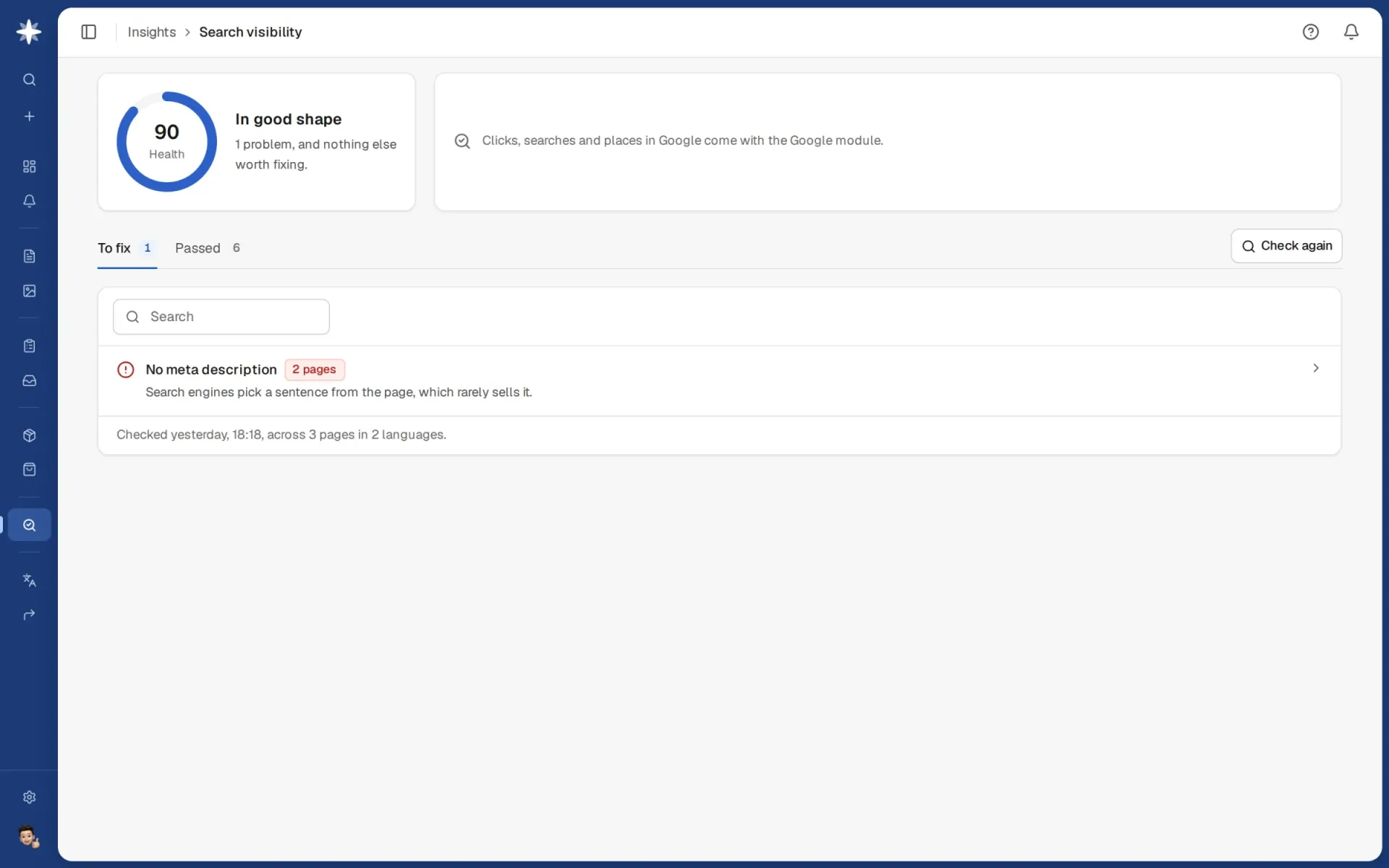Click the plus add icon in the sidebar
Viewport: 1389px width, 868px height.
coord(29,116)
